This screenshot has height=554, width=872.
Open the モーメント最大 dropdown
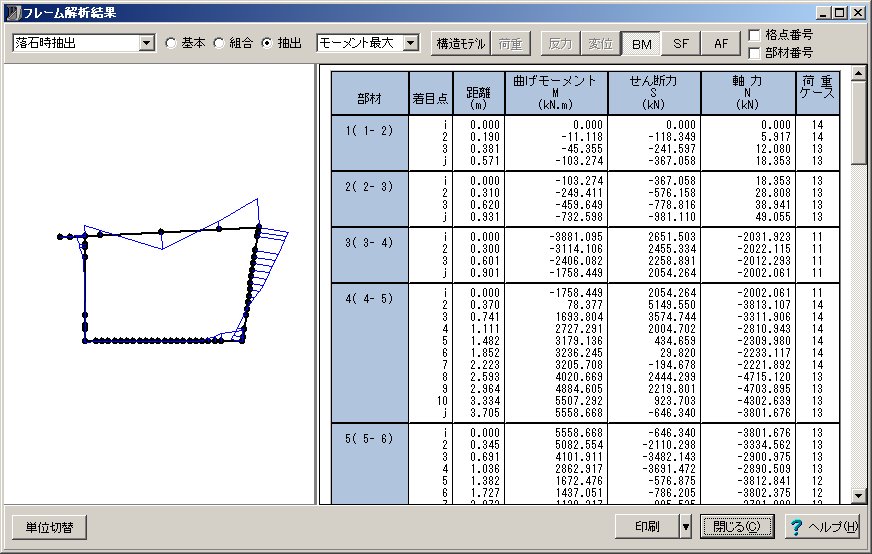tap(410, 43)
